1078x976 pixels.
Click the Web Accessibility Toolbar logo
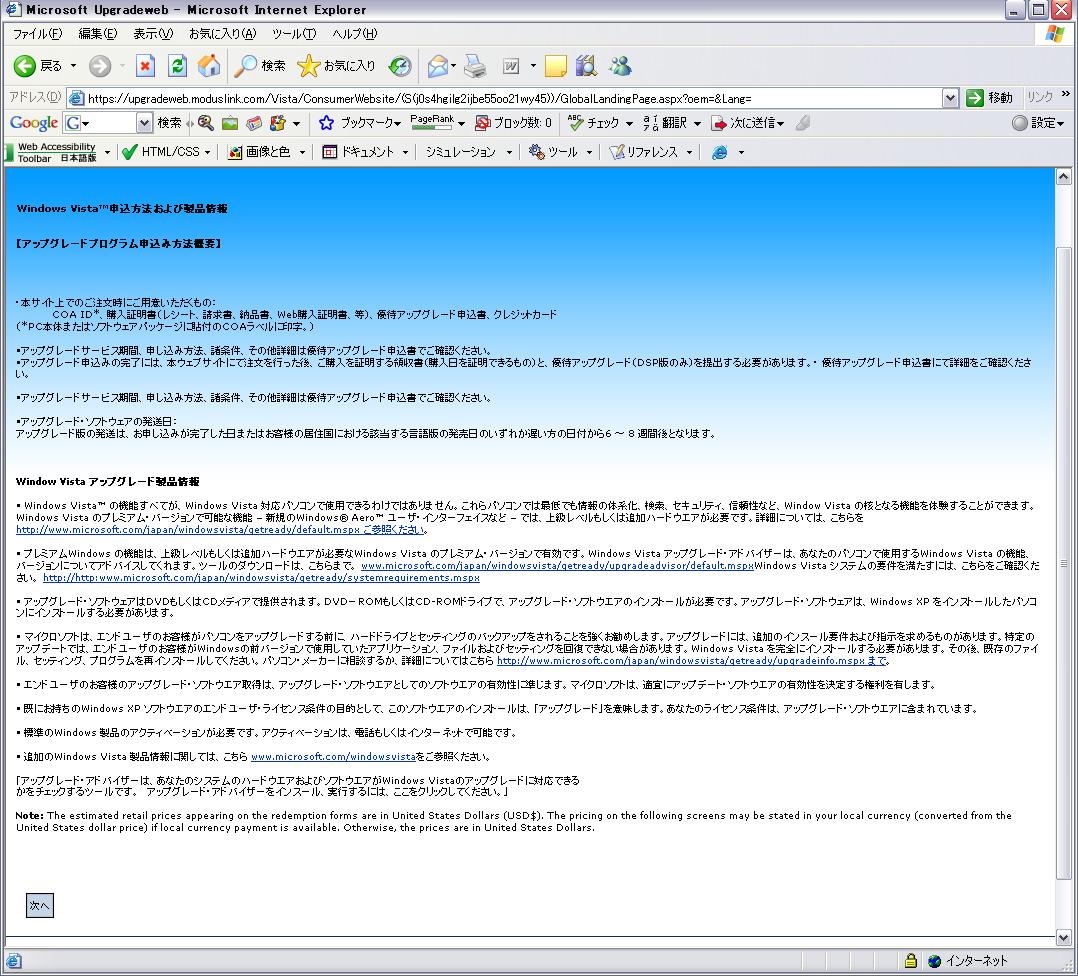pyautogui.click(x=50, y=152)
